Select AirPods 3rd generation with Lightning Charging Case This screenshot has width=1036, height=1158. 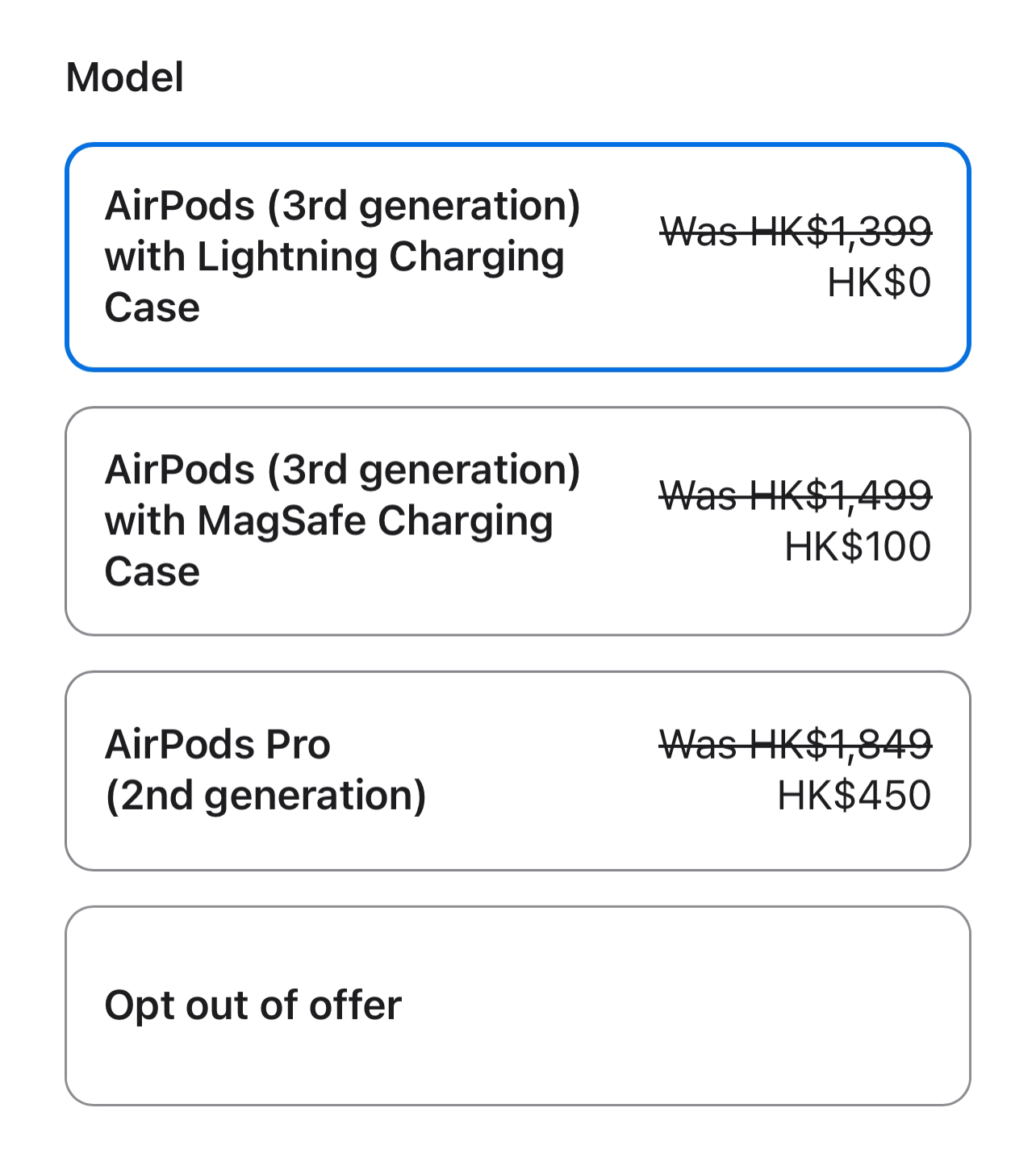[x=517, y=257]
